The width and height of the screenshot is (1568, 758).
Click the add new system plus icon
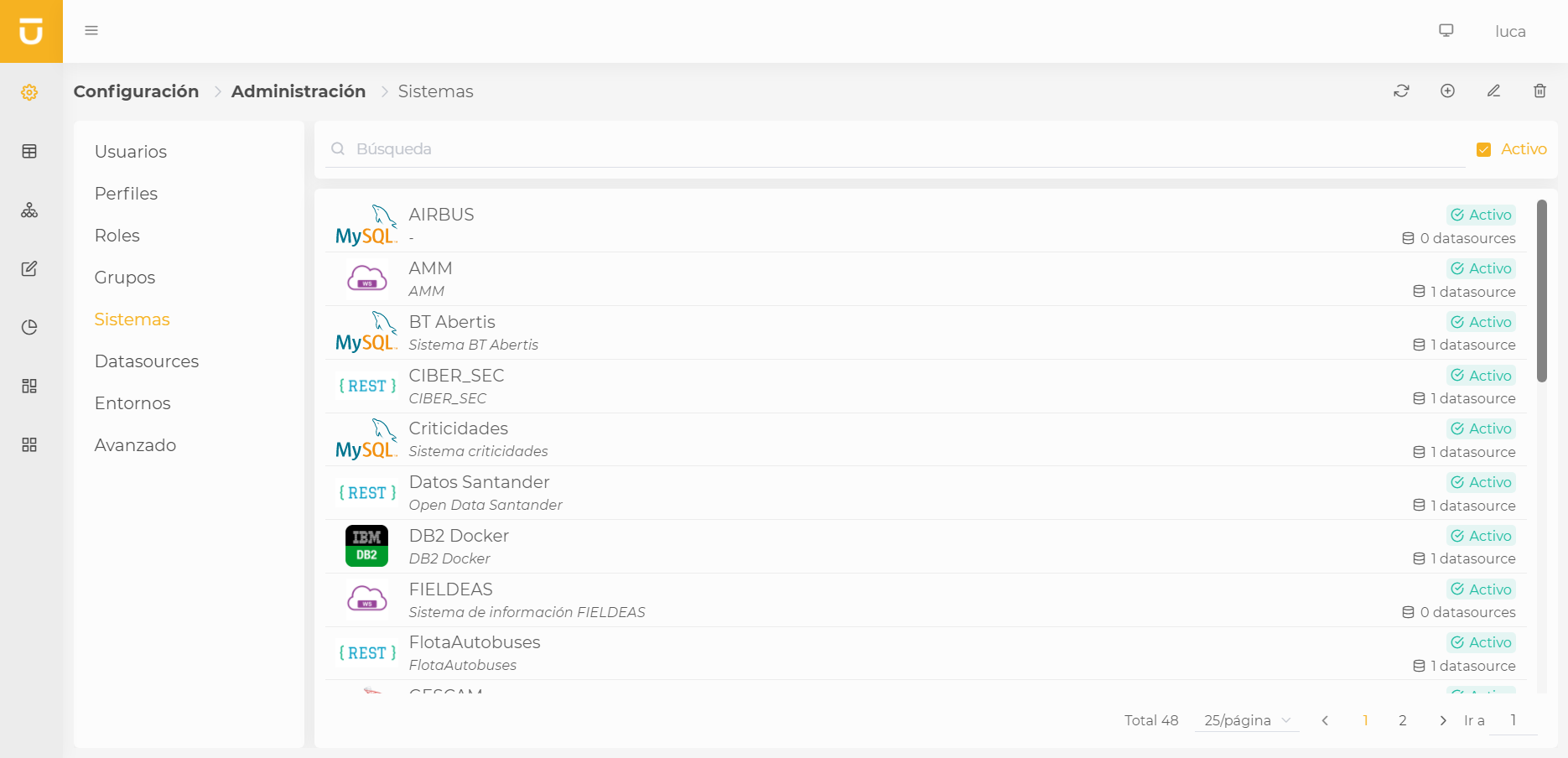click(x=1447, y=91)
